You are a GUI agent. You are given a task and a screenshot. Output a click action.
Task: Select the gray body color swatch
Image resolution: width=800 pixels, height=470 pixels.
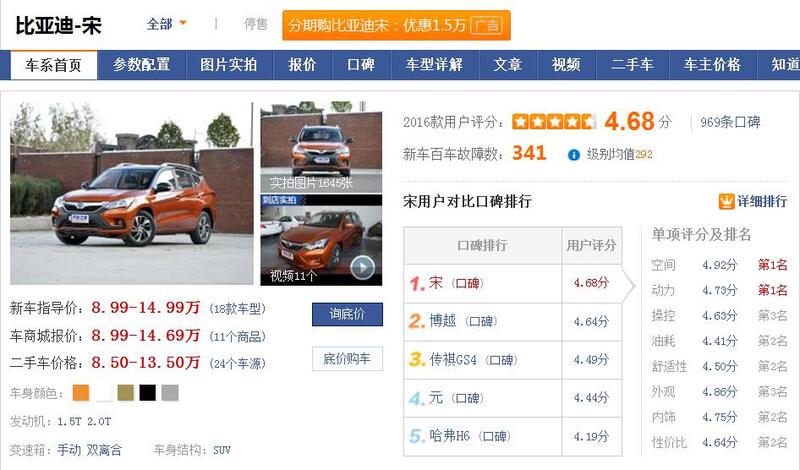[170, 393]
